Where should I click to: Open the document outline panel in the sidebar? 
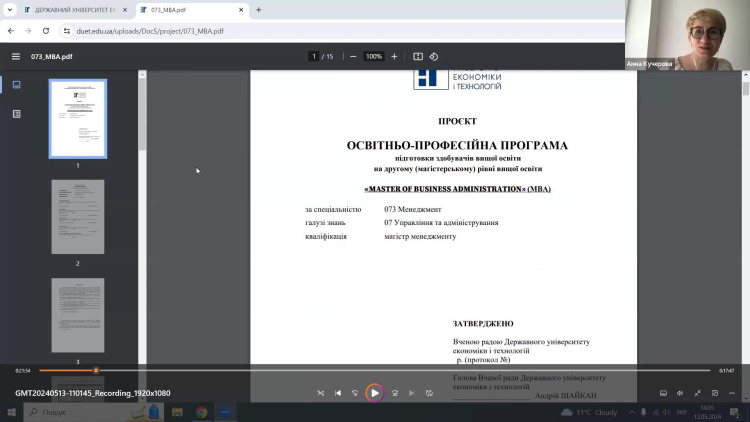16,114
